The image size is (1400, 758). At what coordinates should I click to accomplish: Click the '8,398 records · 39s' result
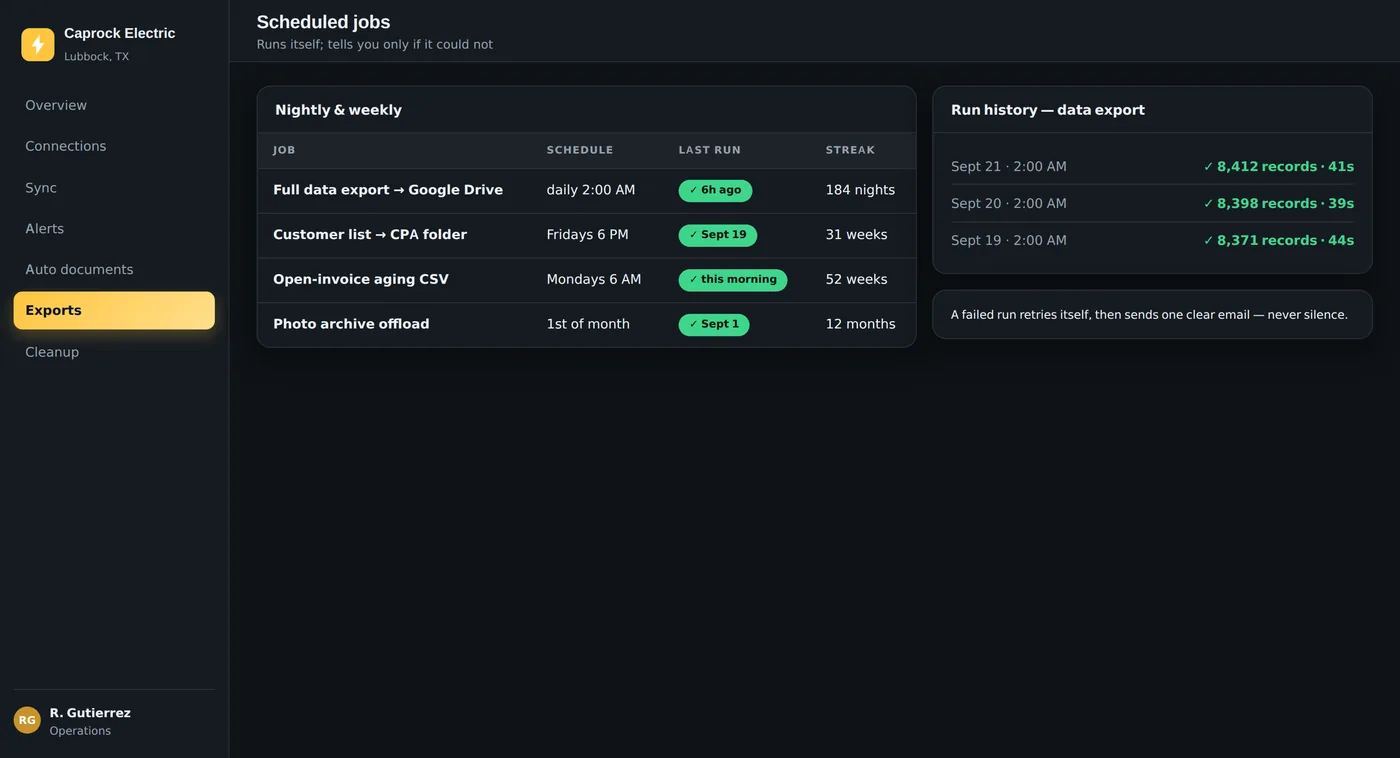click(x=1279, y=204)
